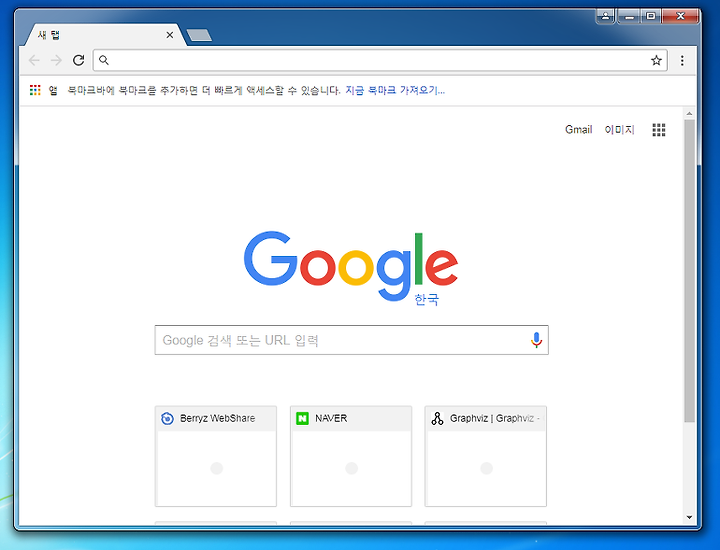Click the magnifier icon in address bar
720x550 pixels.
104,60
